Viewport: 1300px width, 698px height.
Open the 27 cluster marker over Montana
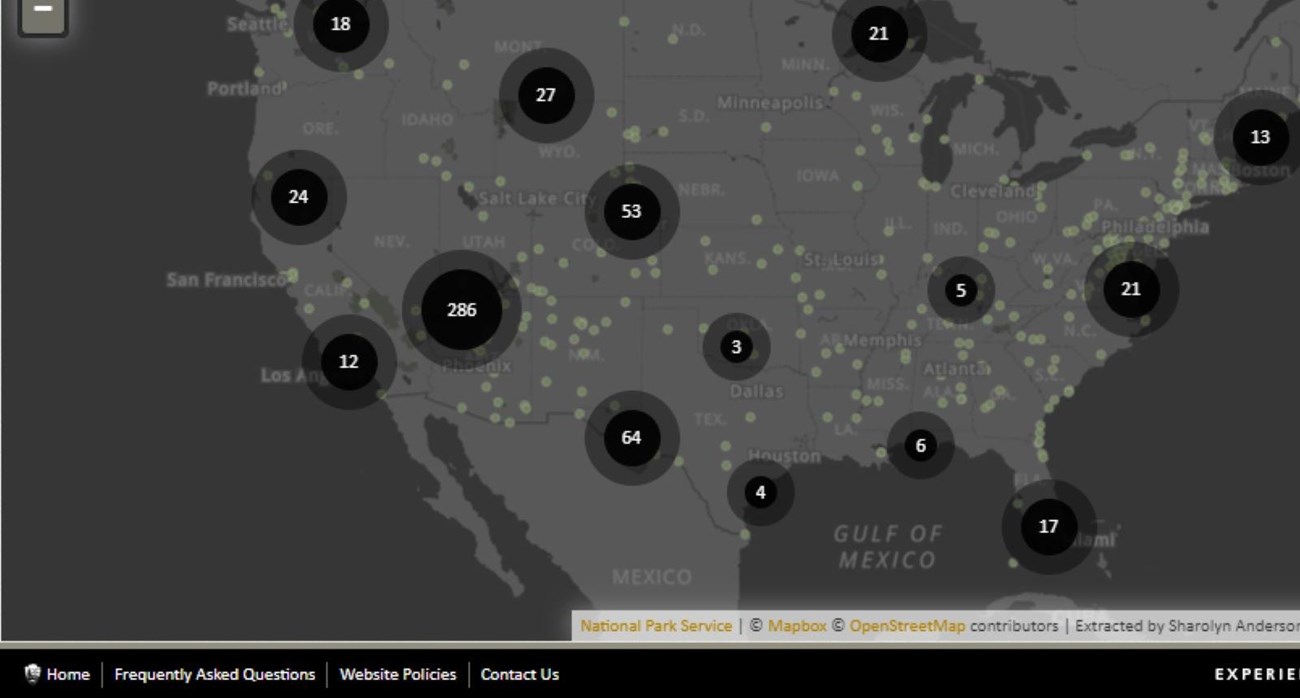tap(546, 95)
